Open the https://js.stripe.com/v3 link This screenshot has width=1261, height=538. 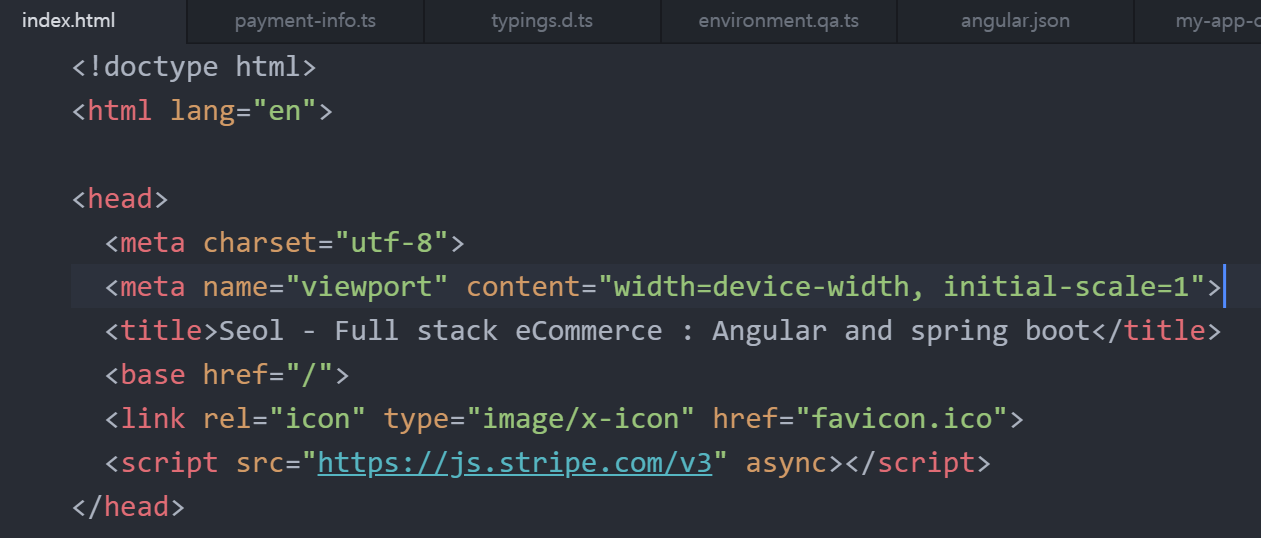tap(515, 463)
